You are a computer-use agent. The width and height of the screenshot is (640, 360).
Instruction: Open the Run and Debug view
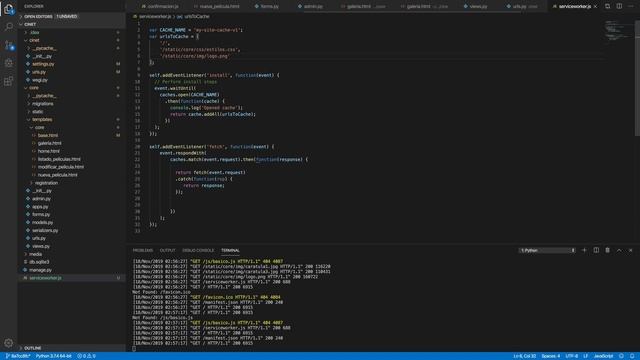(x=9, y=63)
